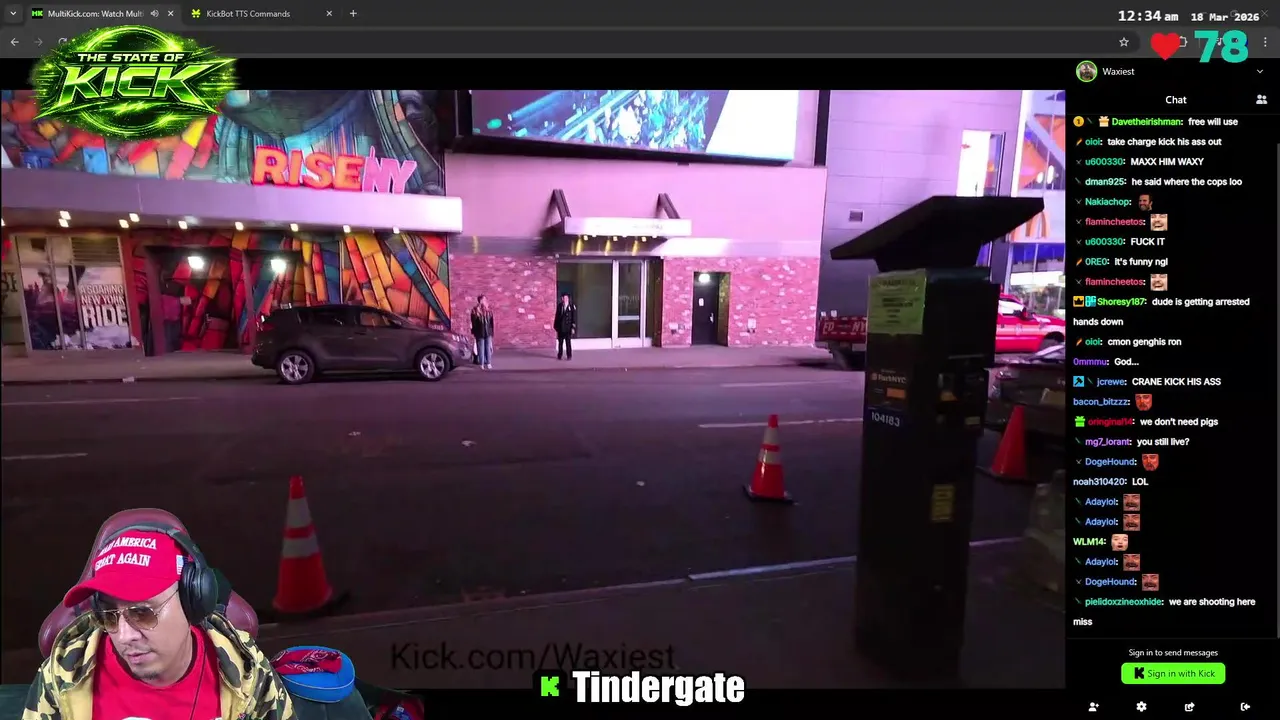
Task: Open the browser tab search chevron
Action: point(13,13)
